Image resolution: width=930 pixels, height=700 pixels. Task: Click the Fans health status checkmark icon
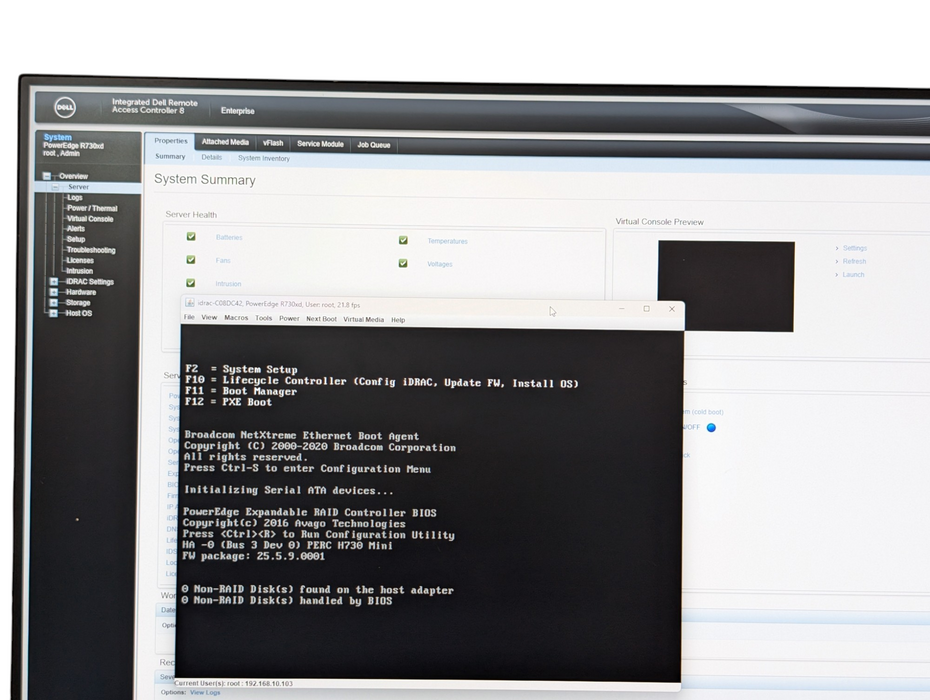point(190,259)
